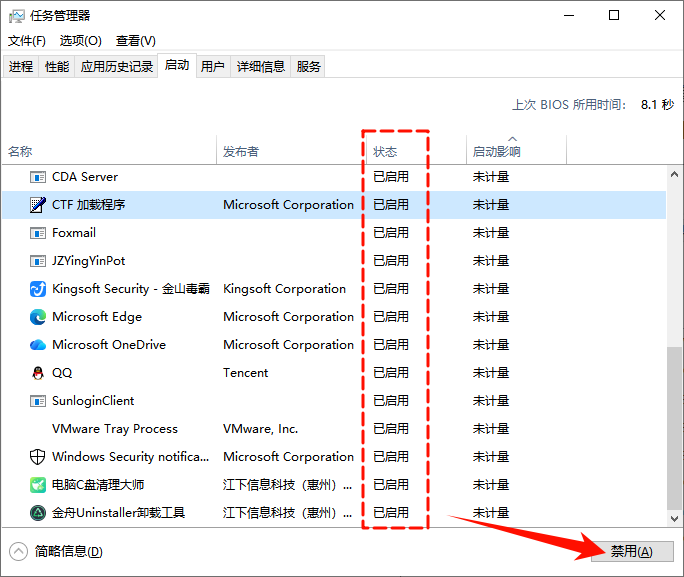684x577 pixels.
Task: Open the 选项(O) menu
Action: point(80,41)
